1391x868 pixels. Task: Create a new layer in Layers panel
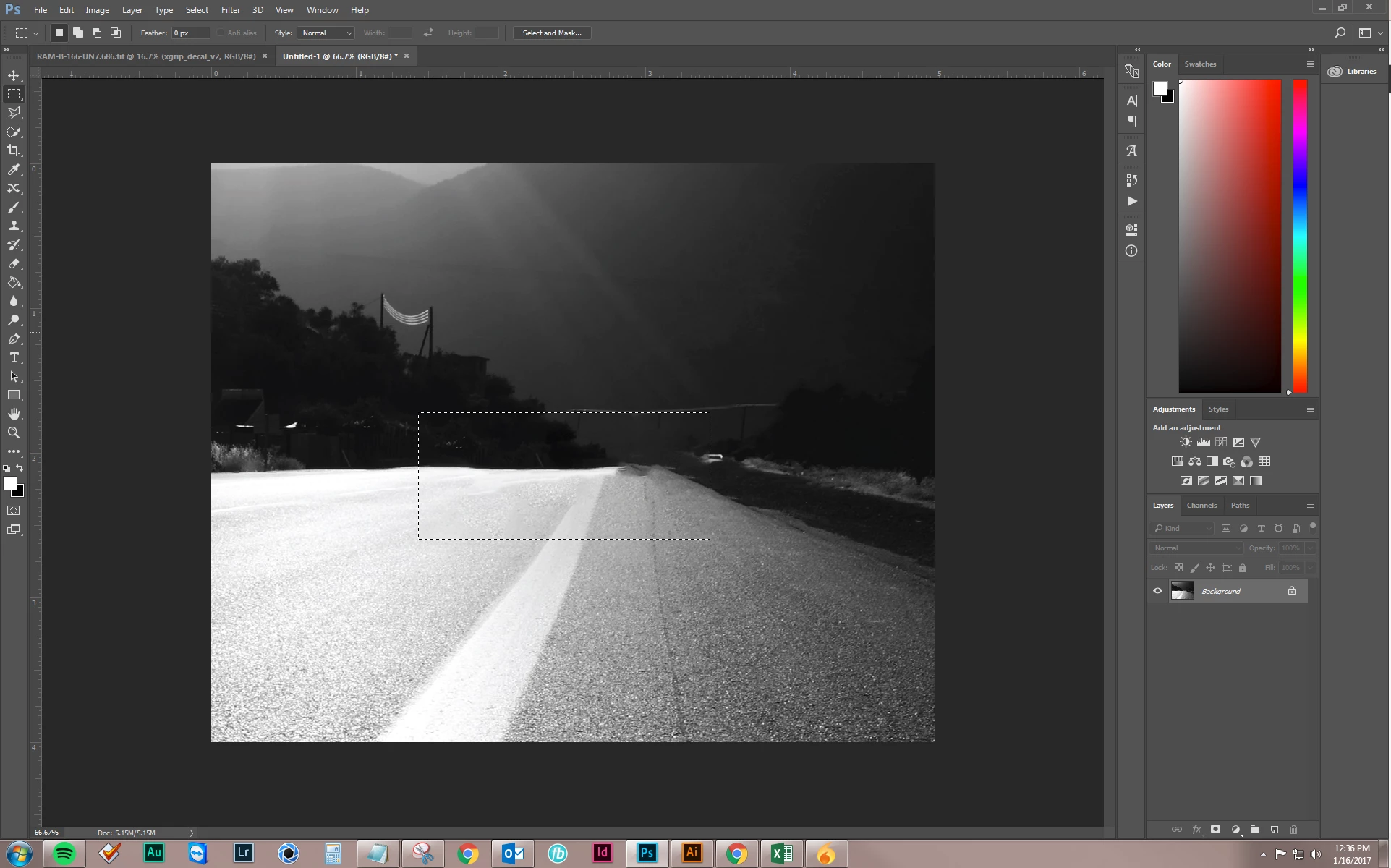1275,830
